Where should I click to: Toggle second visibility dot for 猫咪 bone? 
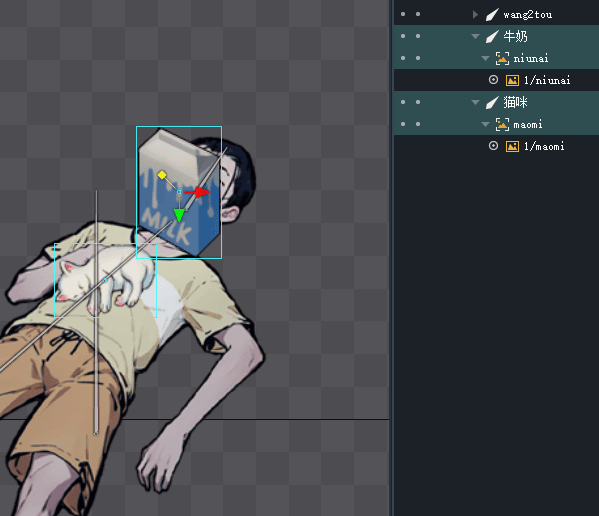click(418, 102)
